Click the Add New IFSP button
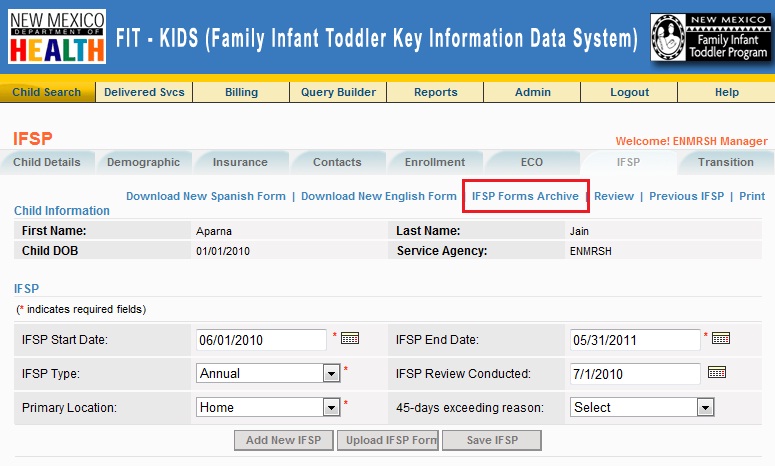Viewport: 775px width, 468px height. click(x=284, y=440)
